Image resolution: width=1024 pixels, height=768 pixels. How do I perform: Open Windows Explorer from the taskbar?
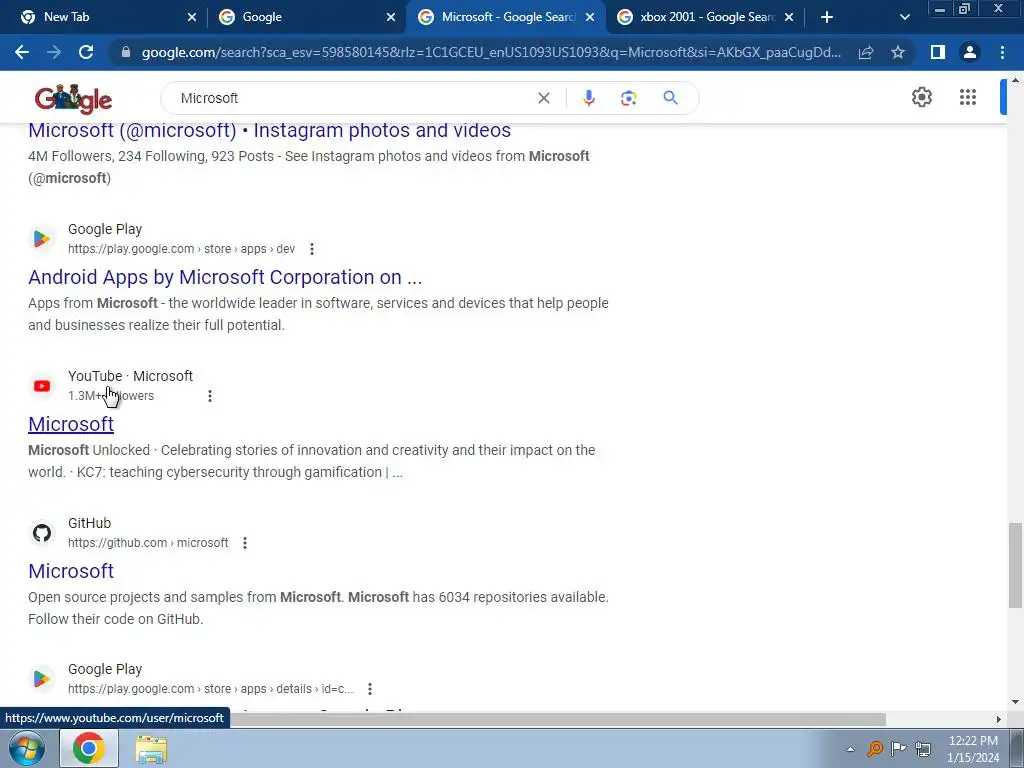tap(151, 750)
